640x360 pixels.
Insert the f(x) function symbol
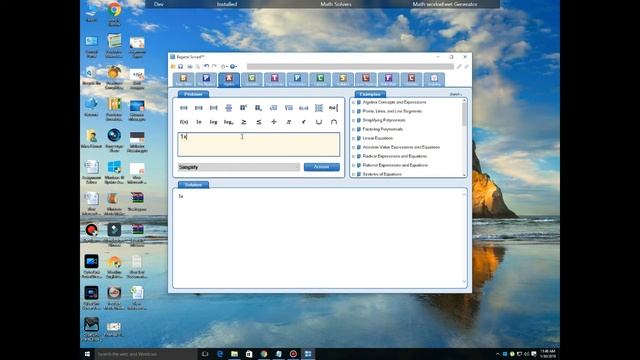tap(184, 122)
